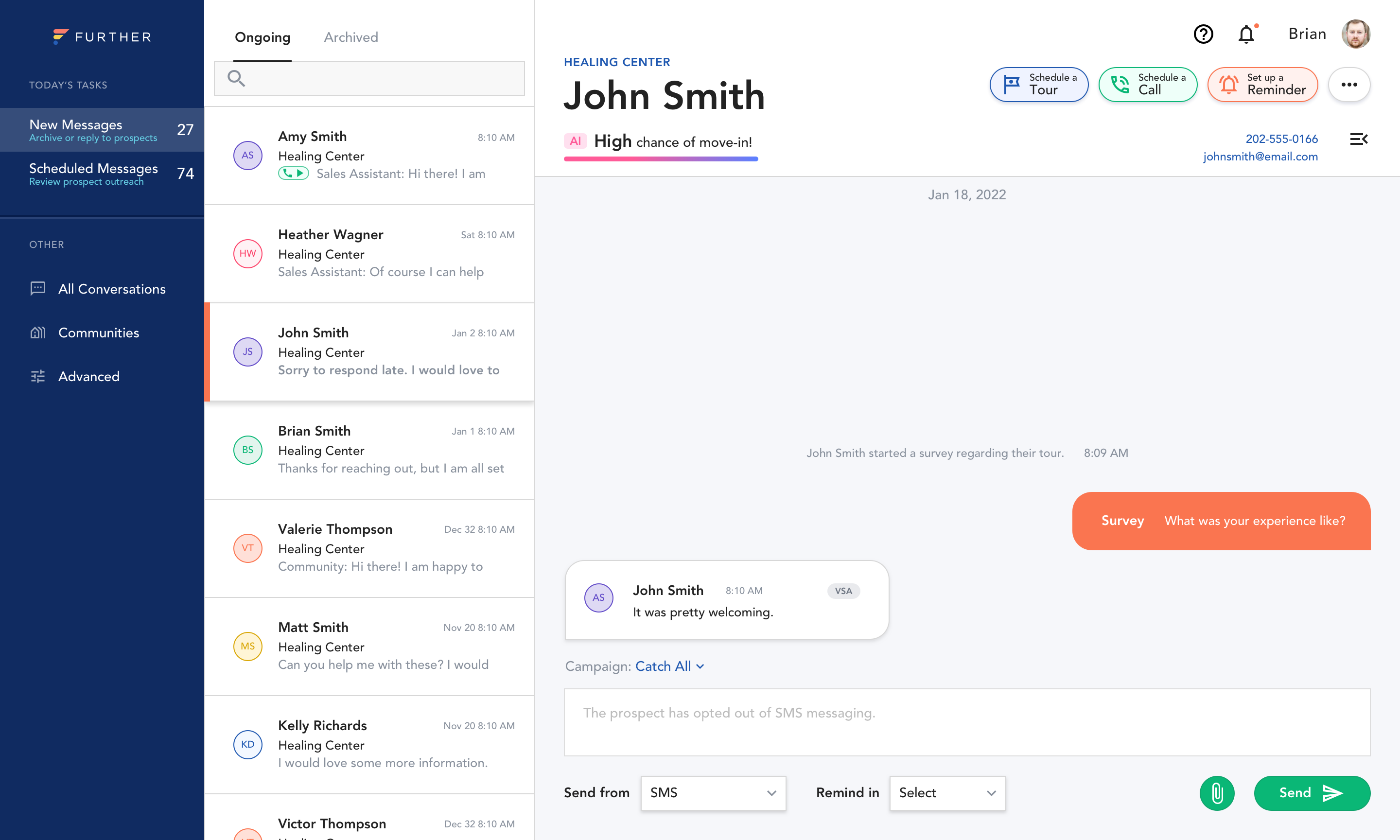This screenshot has width=1400, height=840.
Task: Click the Advanced sliders icon
Action: [38, 376]
